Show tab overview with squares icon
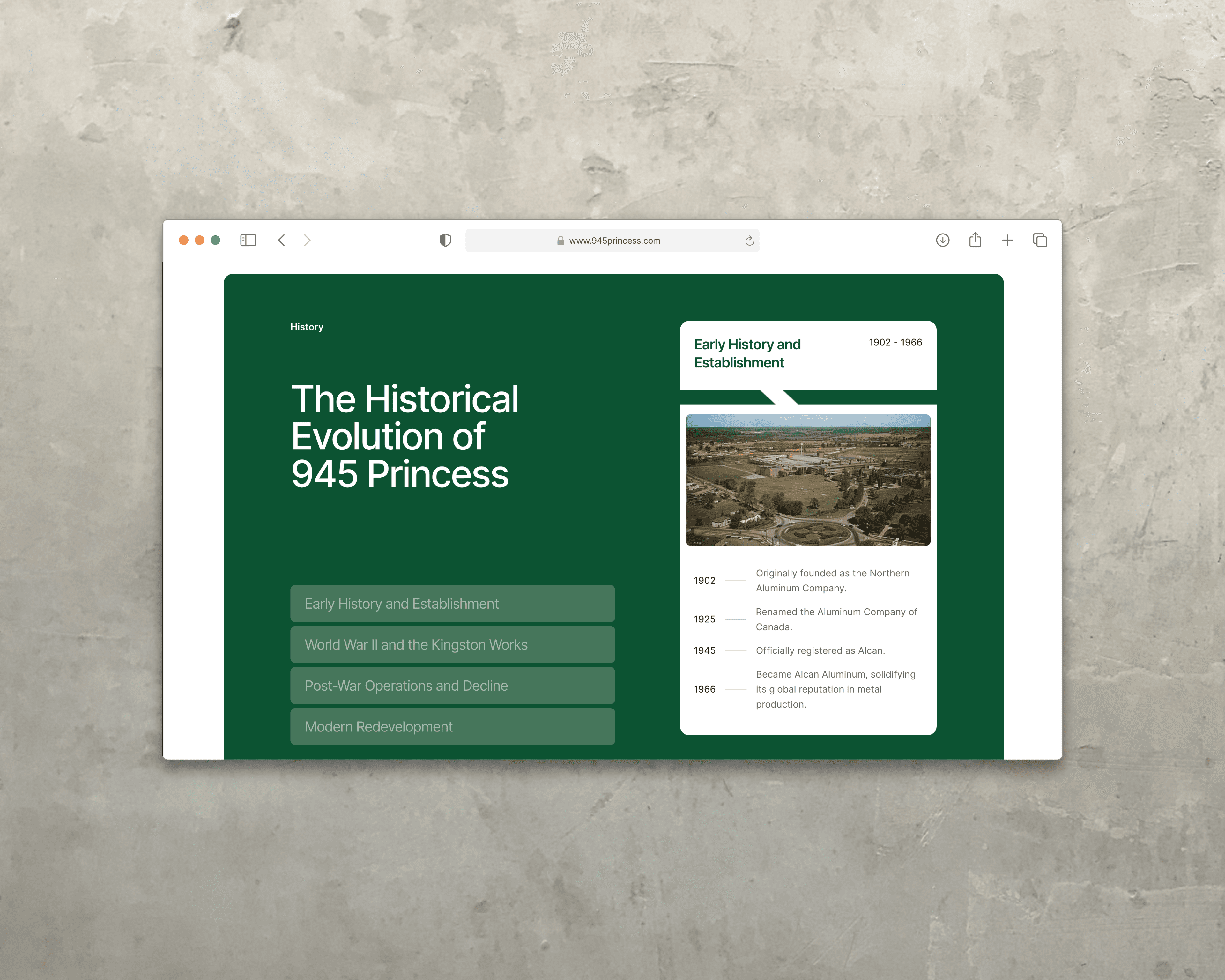Viewport: 1225px width, 980px height. pyautogui.click(x=1040, y=240)
